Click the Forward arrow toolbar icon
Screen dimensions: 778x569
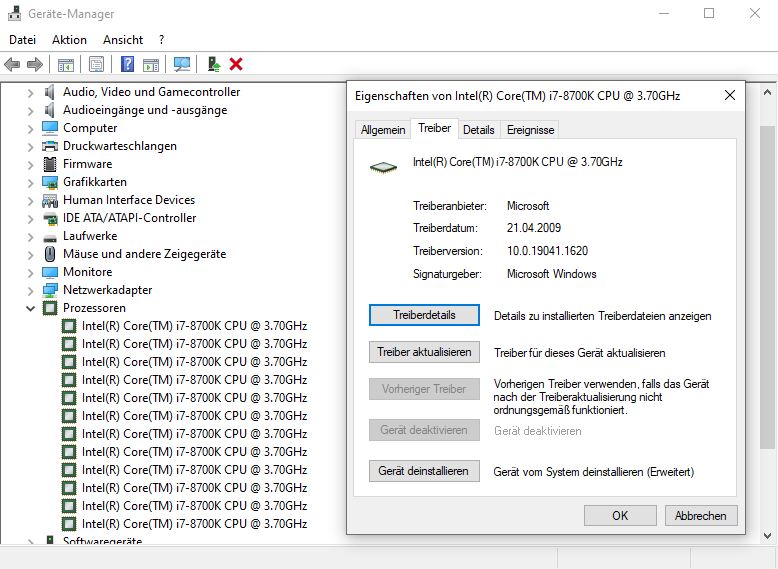tap(34, 64)
